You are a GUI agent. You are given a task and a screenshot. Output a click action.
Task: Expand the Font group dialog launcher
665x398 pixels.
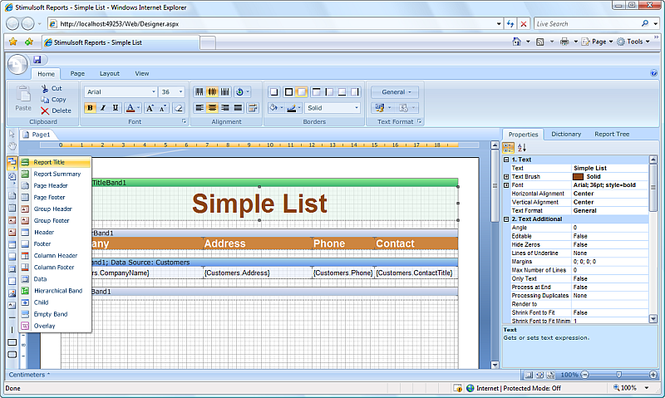(x=184, y=121)
